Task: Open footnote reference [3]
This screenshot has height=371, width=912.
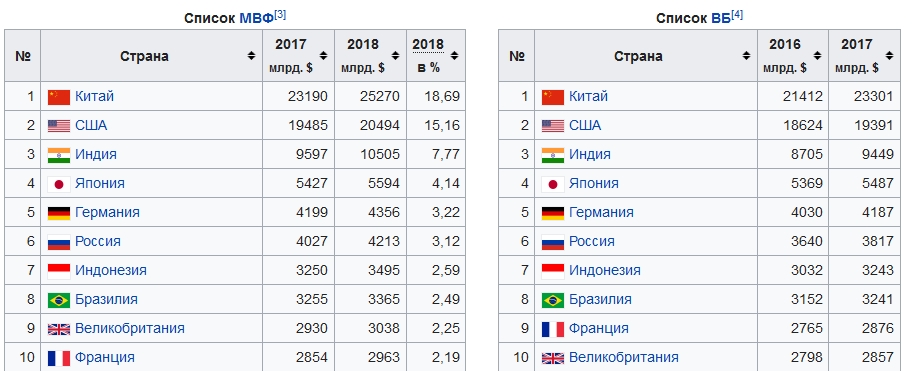Action: (x=280, y=15)
